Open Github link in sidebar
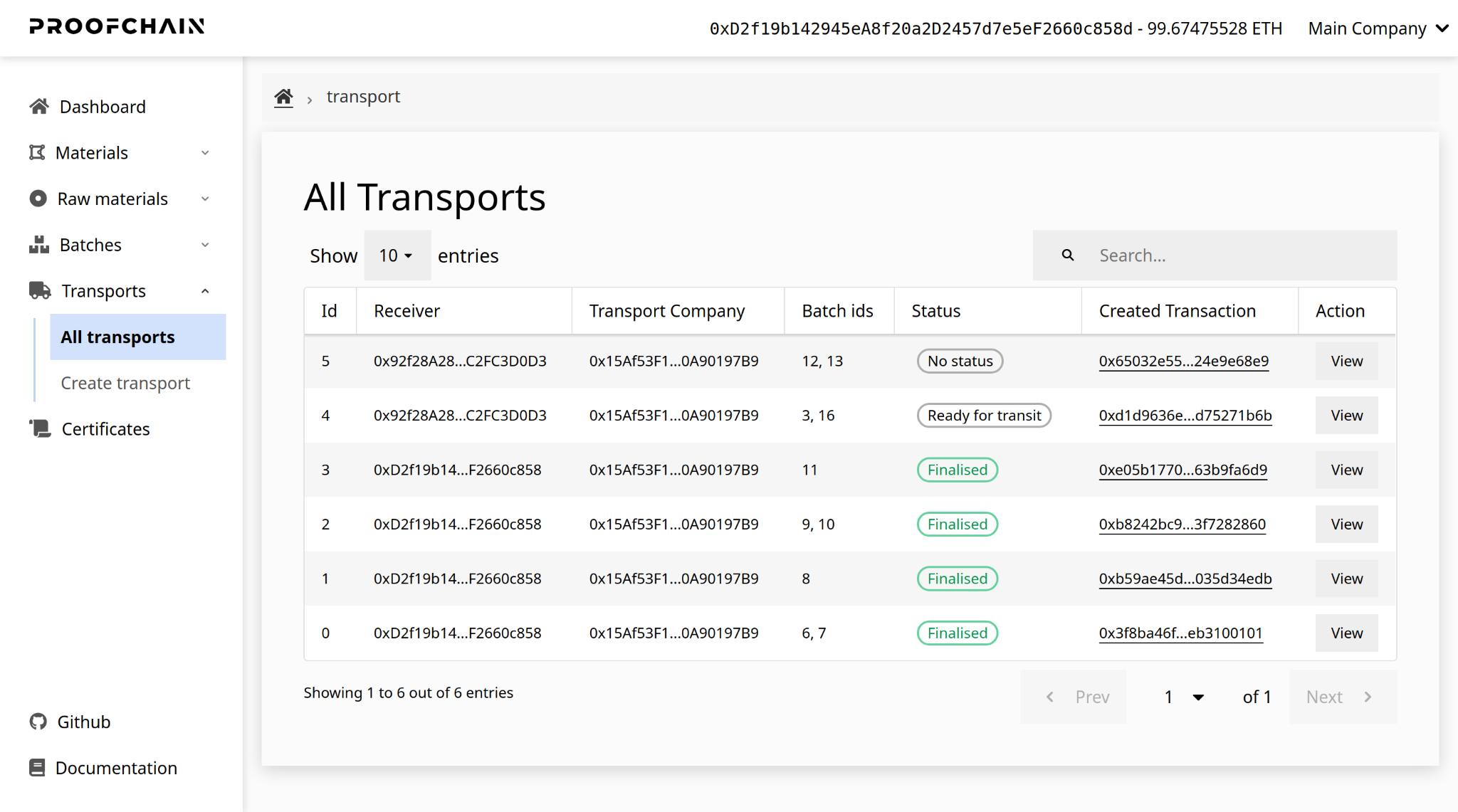Image resolution: width=1458 pixels, height=812 pixels. [x=84, y=722]
